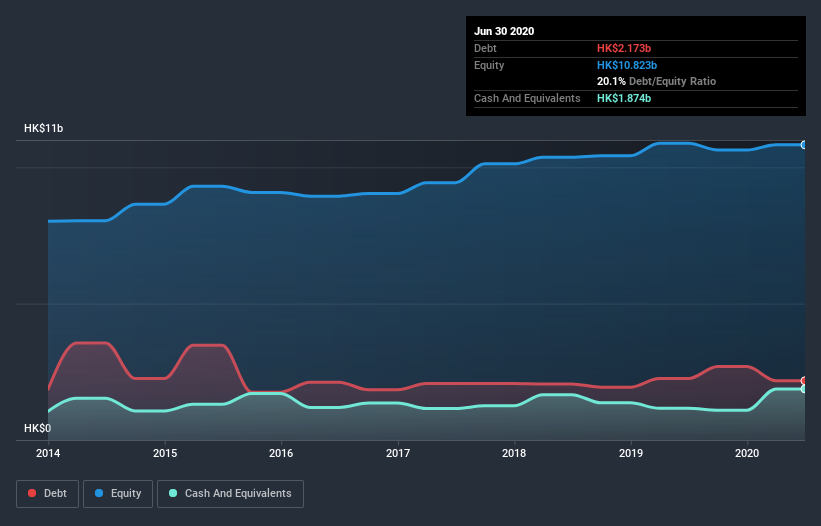Click the Equity line end marker dot
Viewport: 821px width, 526px height.
(x=804, y=145)
